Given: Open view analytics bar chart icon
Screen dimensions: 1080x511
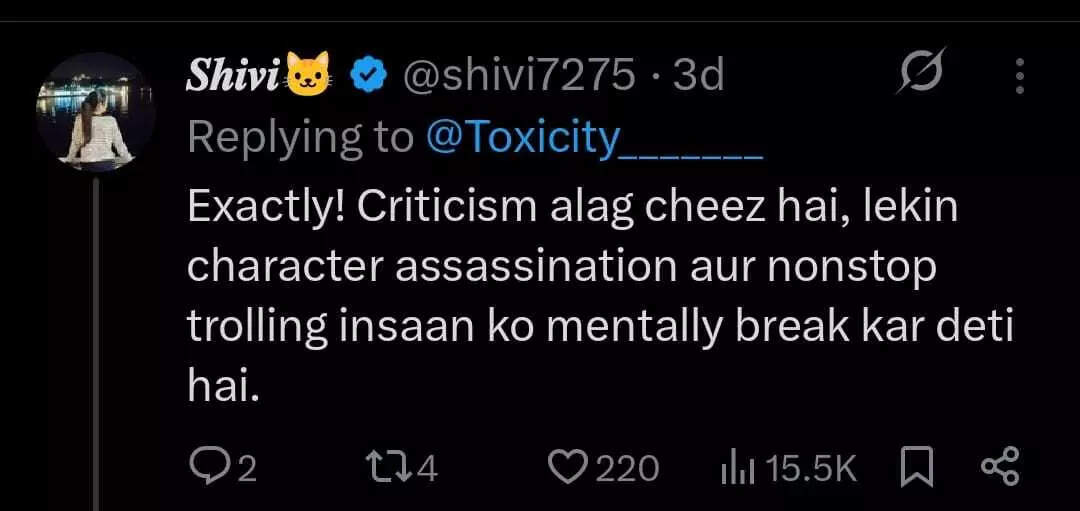Looking at the screenshot, I should coord(739,468).
